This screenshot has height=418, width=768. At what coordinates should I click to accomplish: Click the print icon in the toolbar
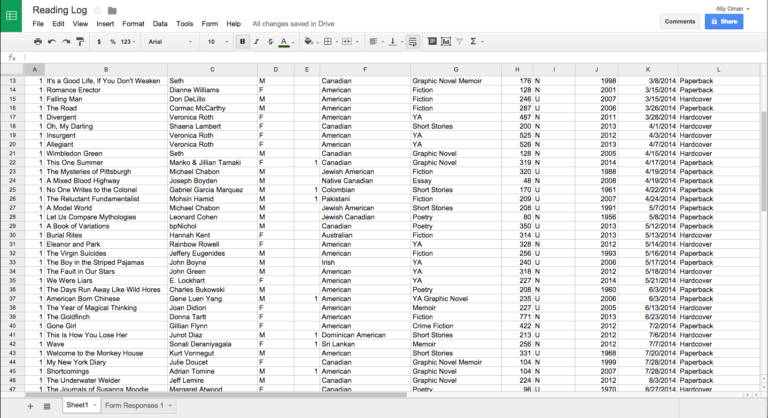pyautogui.click(x=38, y=42)
